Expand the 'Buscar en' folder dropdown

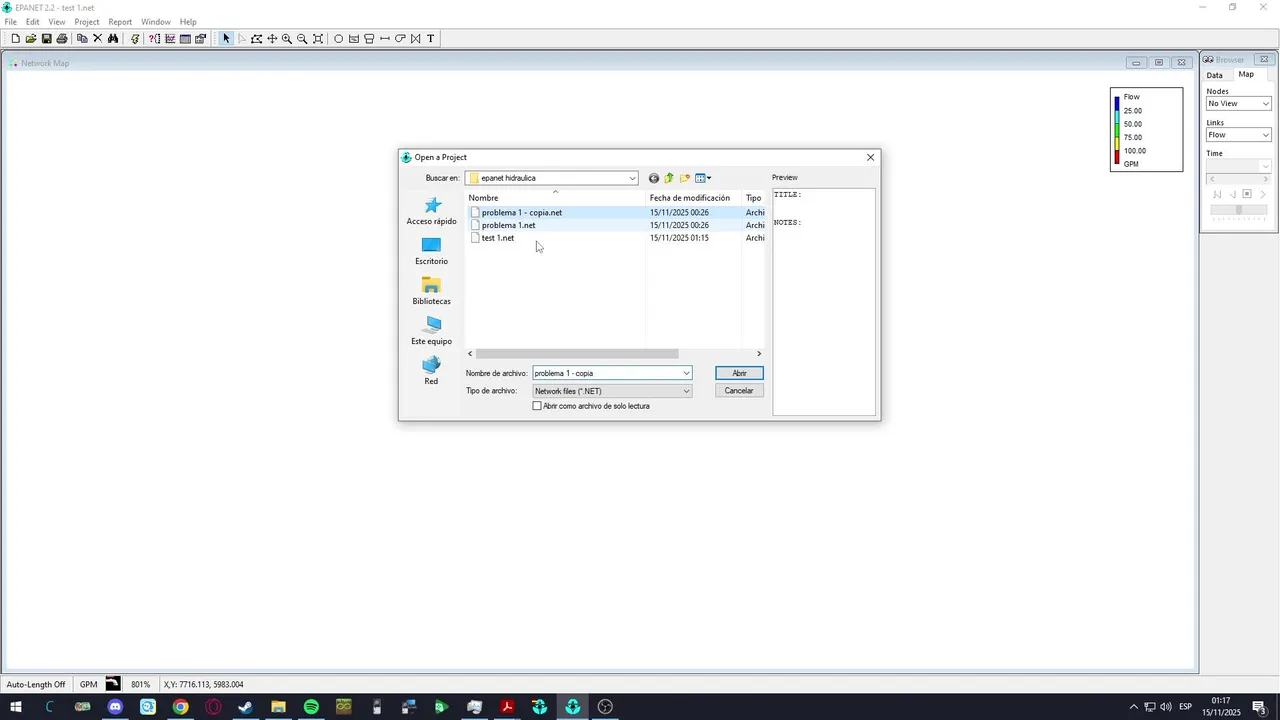point(632,178)
